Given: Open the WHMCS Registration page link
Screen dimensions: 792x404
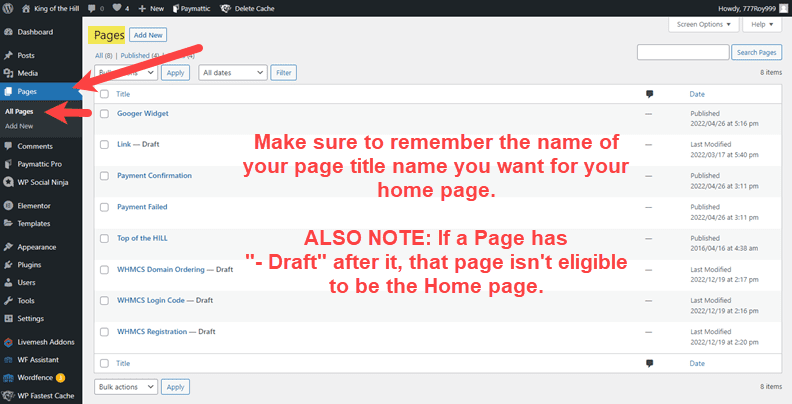Looking at the screenshot, I should [x=152, y=332].
